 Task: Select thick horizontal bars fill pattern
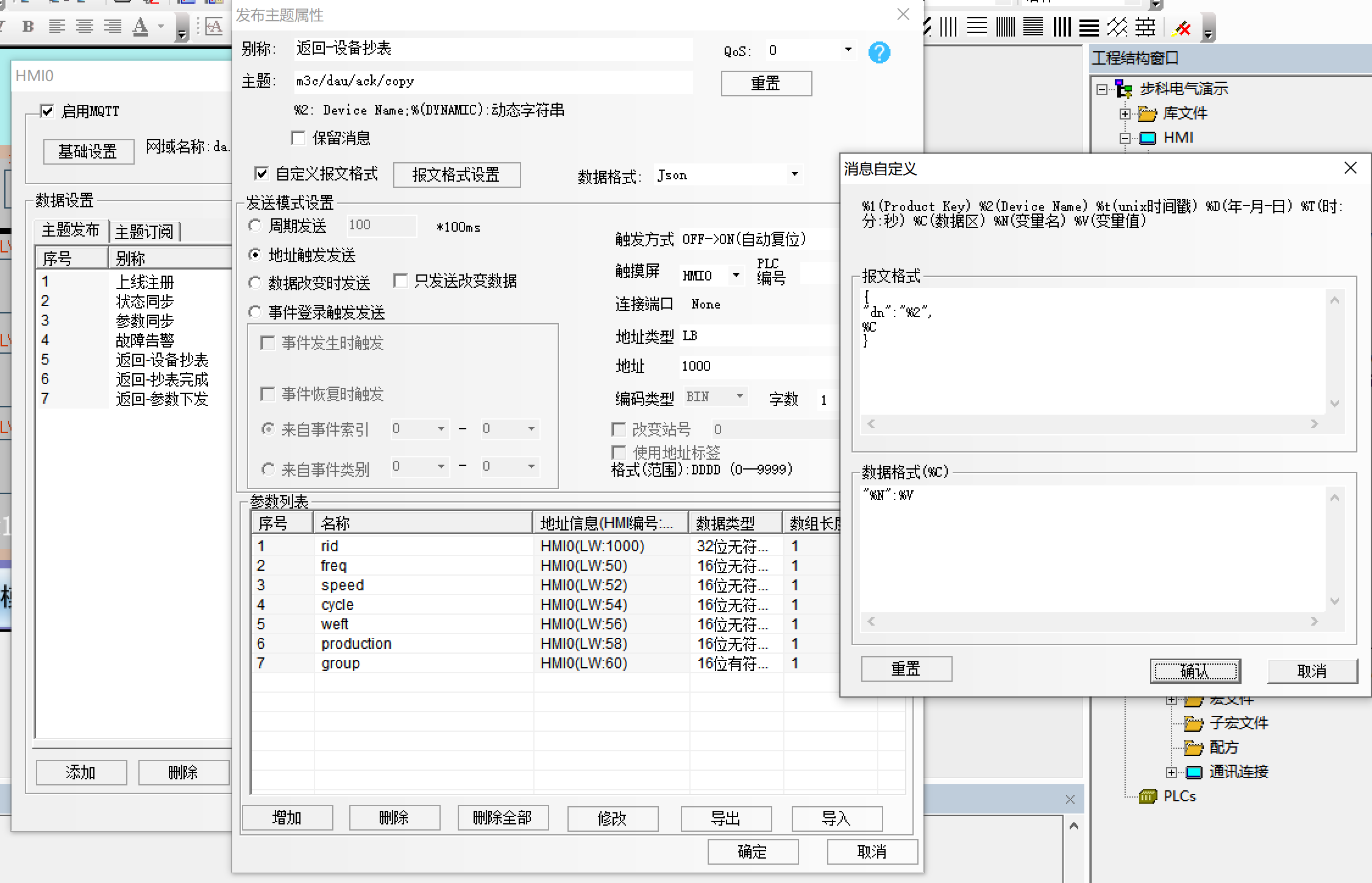(x=1089, y=27)
